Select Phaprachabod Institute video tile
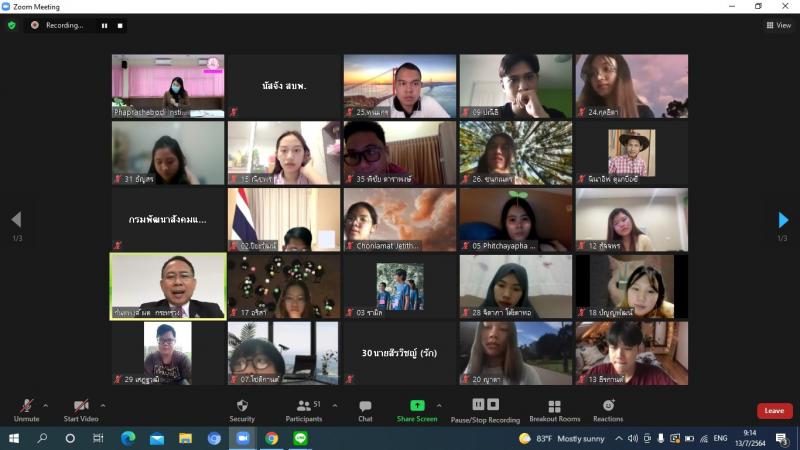 tap(168, 86)
